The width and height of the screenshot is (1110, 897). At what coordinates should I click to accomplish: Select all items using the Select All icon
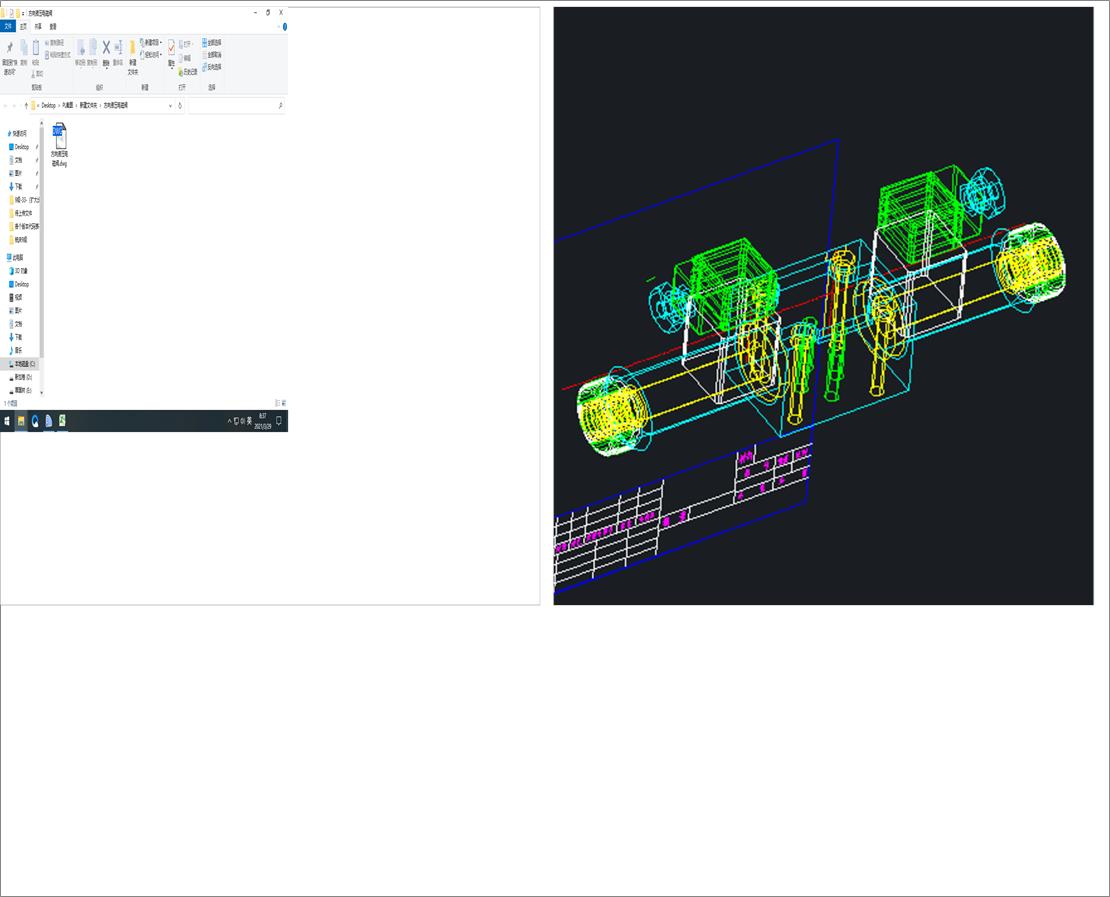click(x=209, y=44)
